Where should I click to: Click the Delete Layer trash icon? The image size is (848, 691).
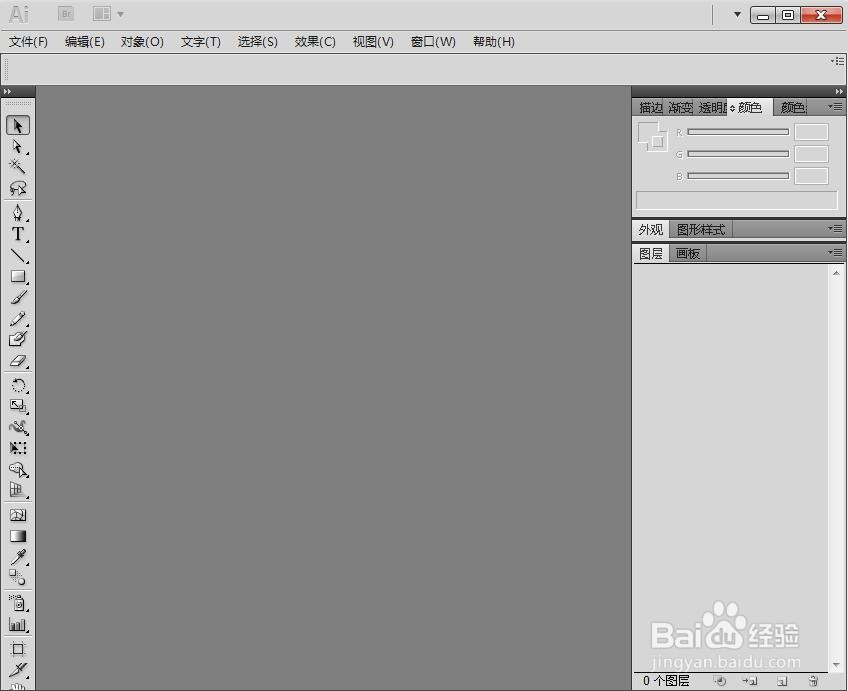pos(814,681)
